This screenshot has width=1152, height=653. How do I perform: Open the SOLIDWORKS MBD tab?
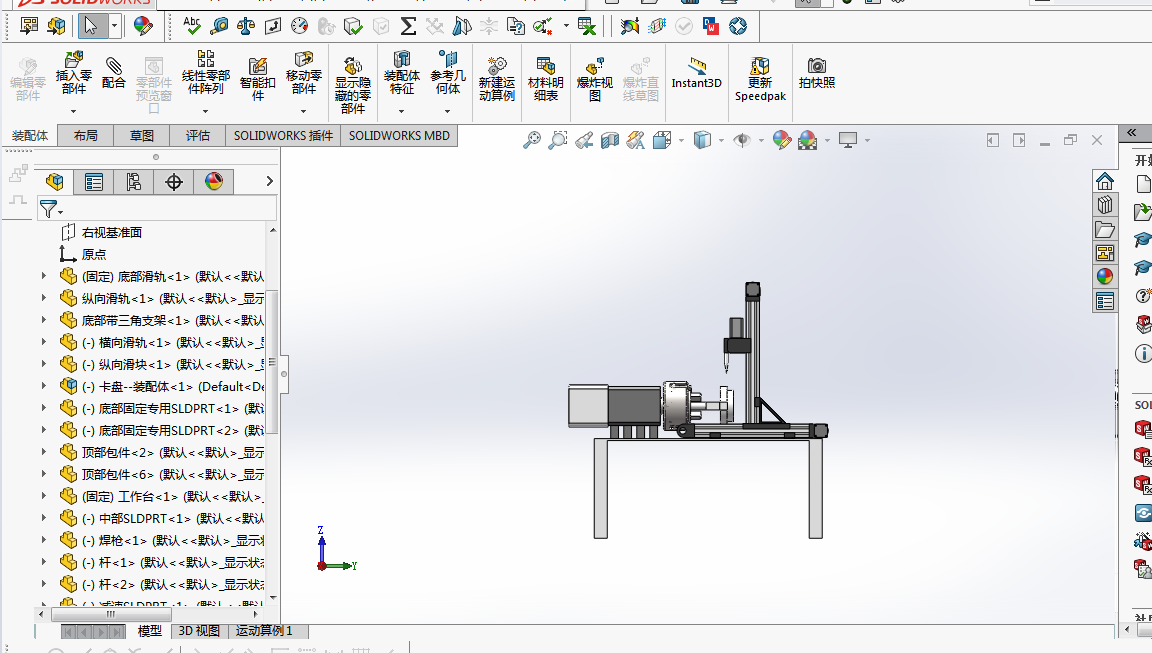coord(399,136)
